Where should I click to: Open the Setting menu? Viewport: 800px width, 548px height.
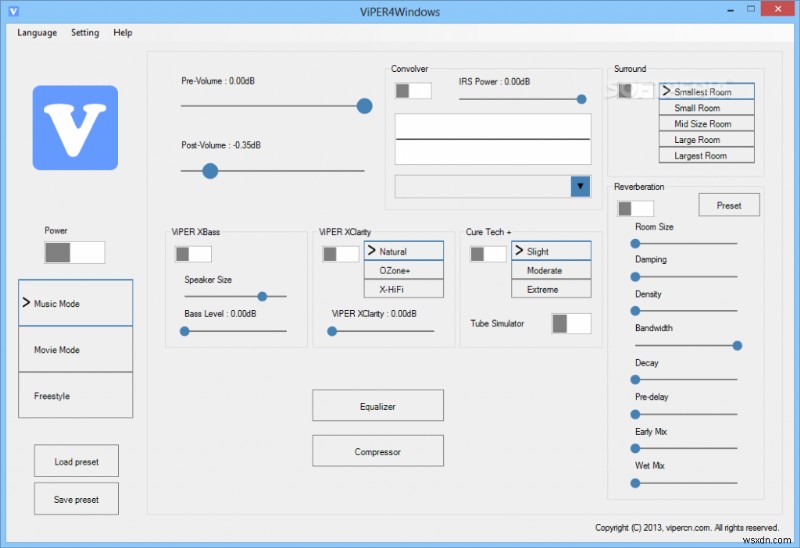(x=85, y=33)
